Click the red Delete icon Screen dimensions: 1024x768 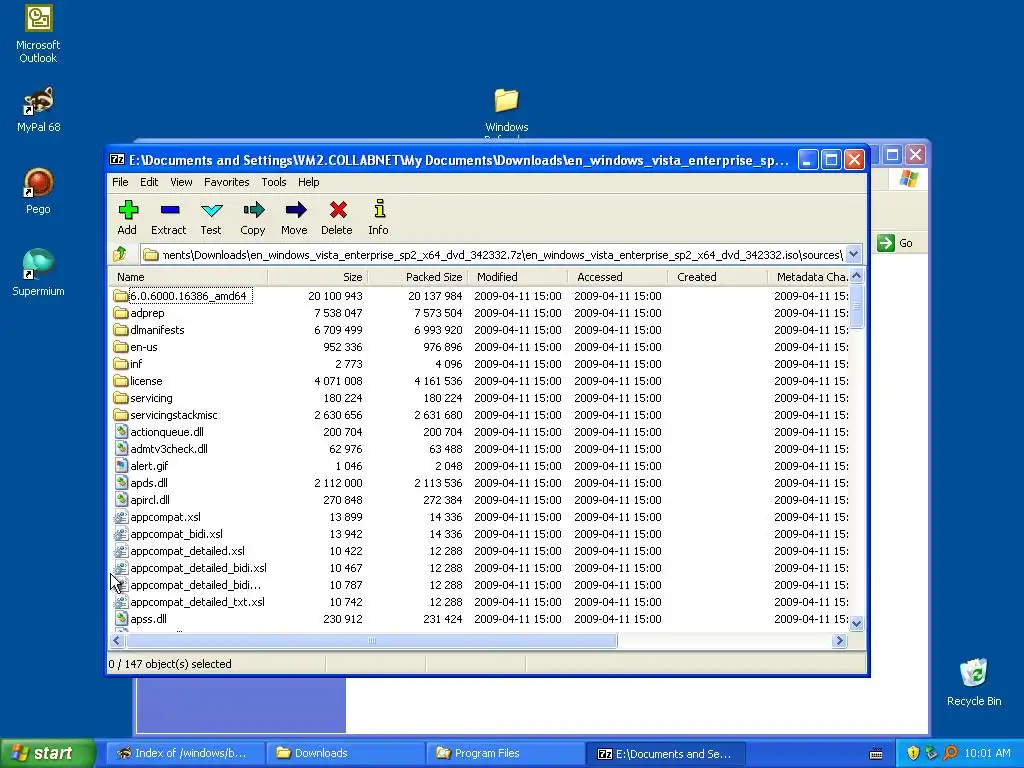[338, 210]
